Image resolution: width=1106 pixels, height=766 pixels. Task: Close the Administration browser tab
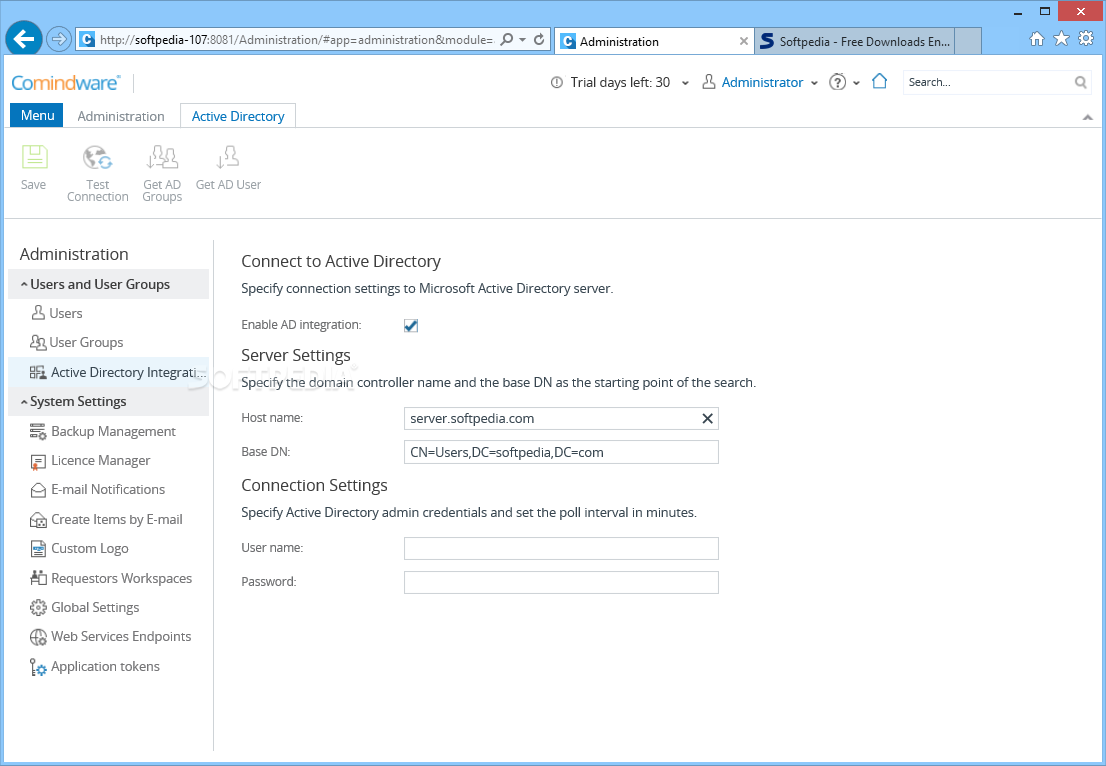(743, 41)
